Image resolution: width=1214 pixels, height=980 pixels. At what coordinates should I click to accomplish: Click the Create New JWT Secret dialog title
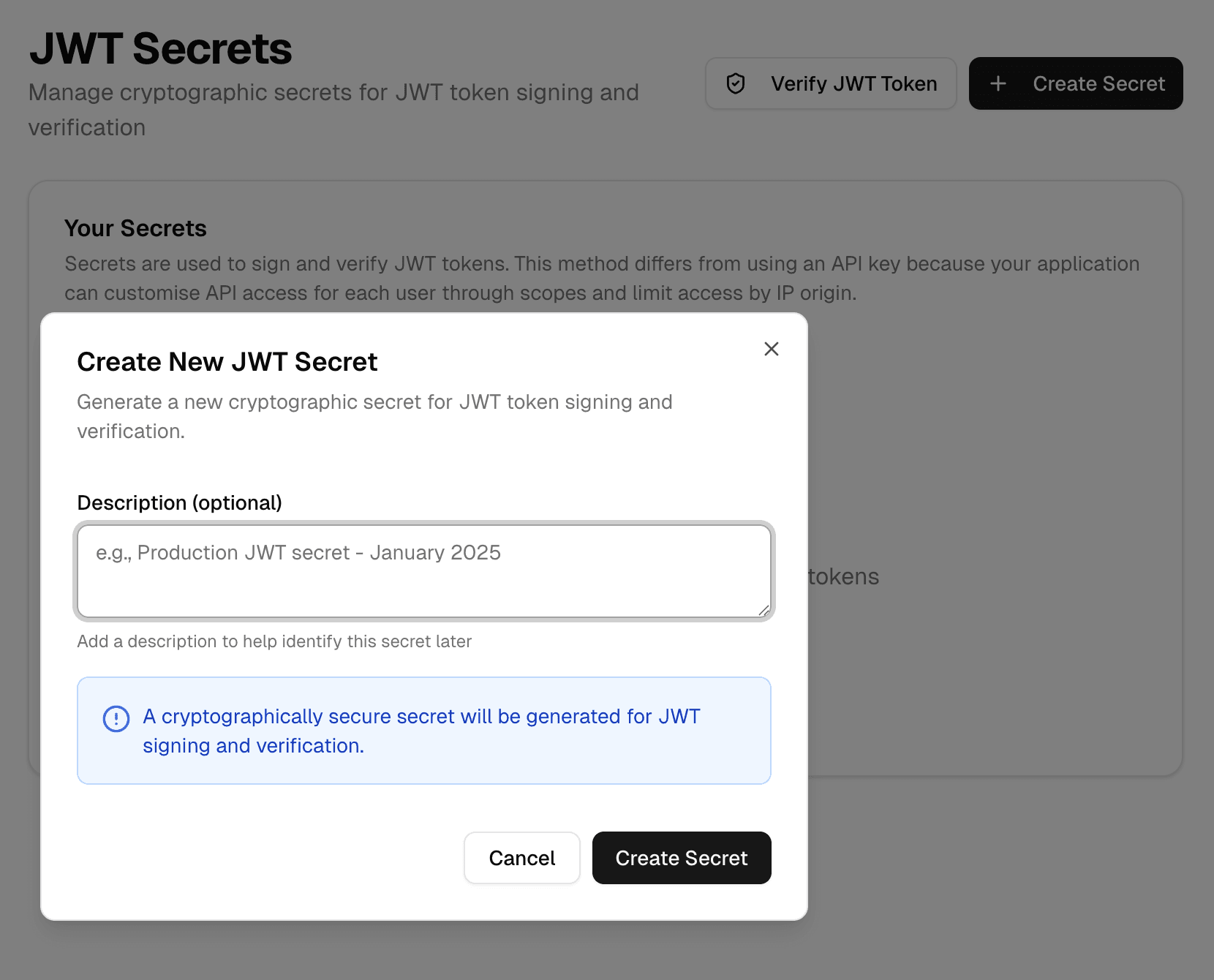pos(227,361)
